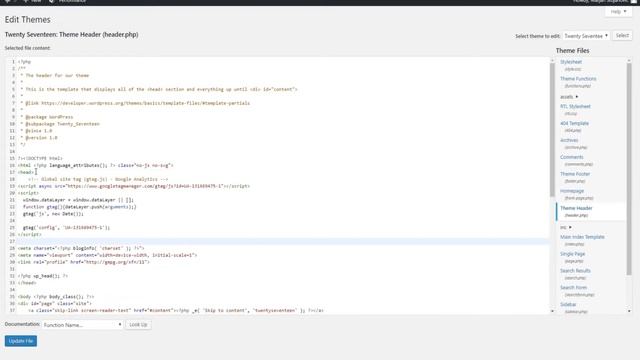Click the meta charset line 28
The width and height of the screenshot is (640, 360).
pos(81,248)
